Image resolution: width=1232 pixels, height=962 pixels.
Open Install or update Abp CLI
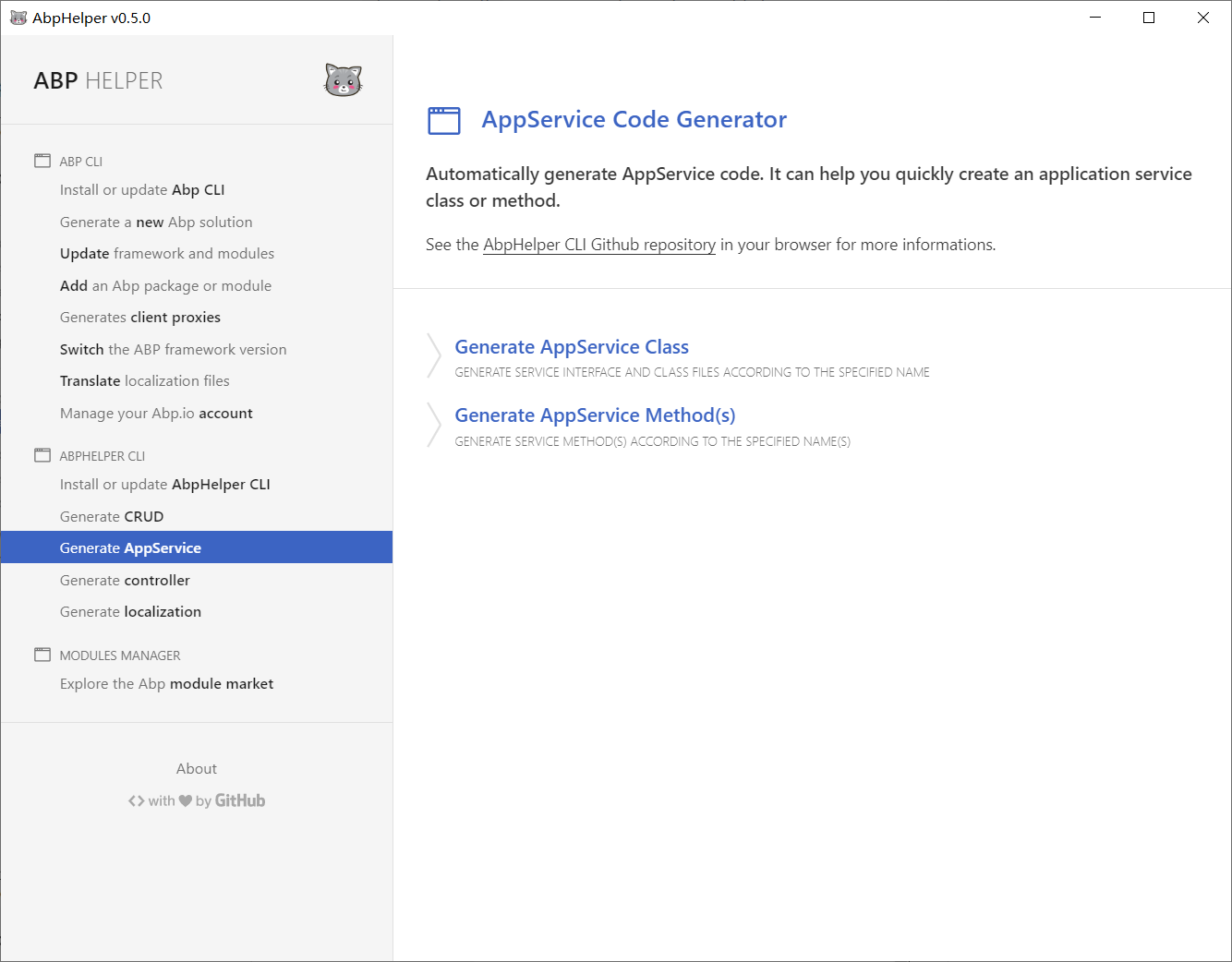[142, 190]
